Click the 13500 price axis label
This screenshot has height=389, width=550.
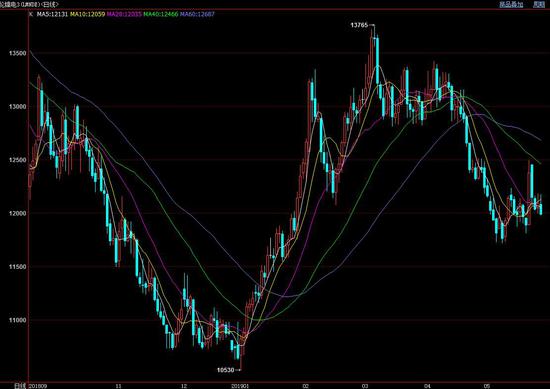(18, 53)
